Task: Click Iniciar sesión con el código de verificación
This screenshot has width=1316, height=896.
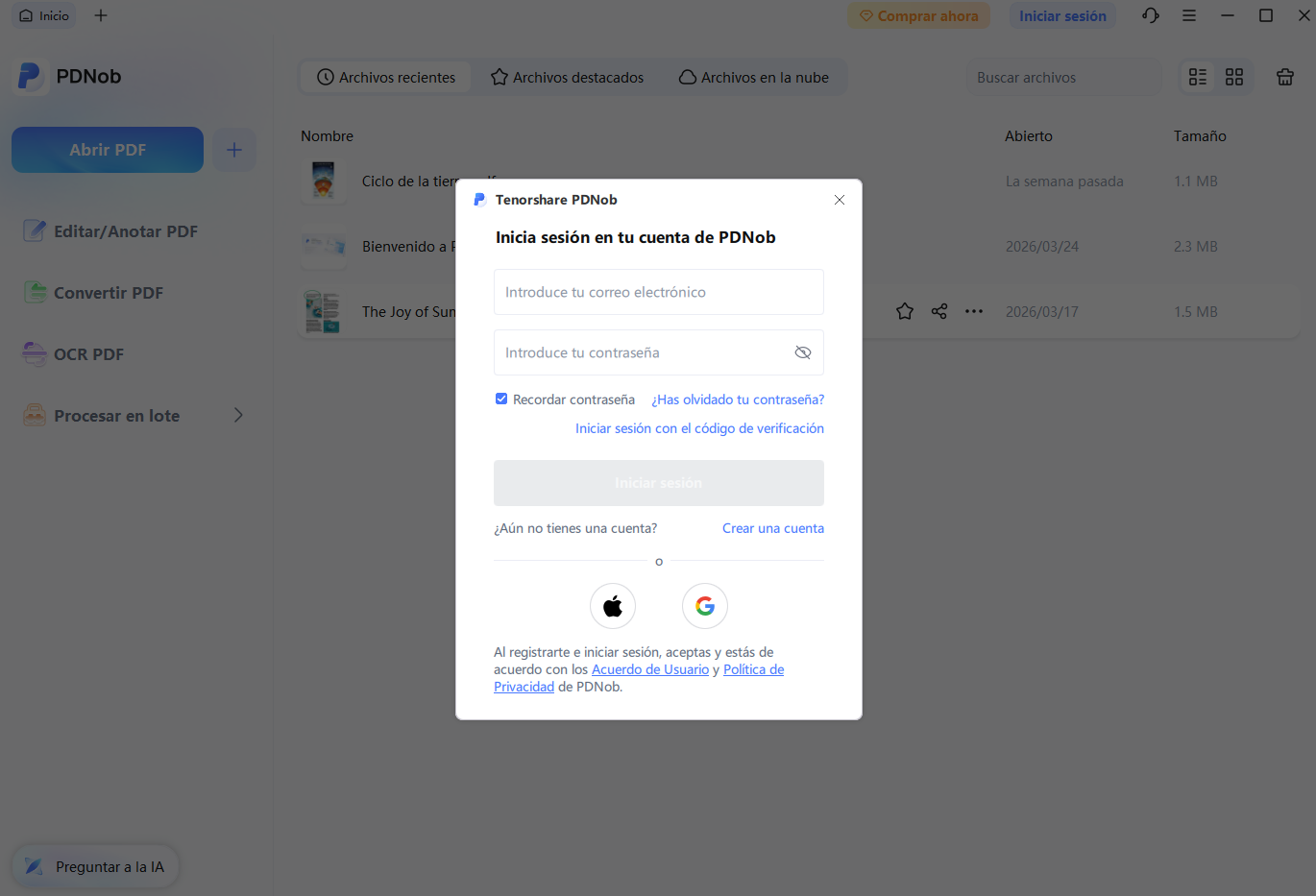Action: coord(699,428)
